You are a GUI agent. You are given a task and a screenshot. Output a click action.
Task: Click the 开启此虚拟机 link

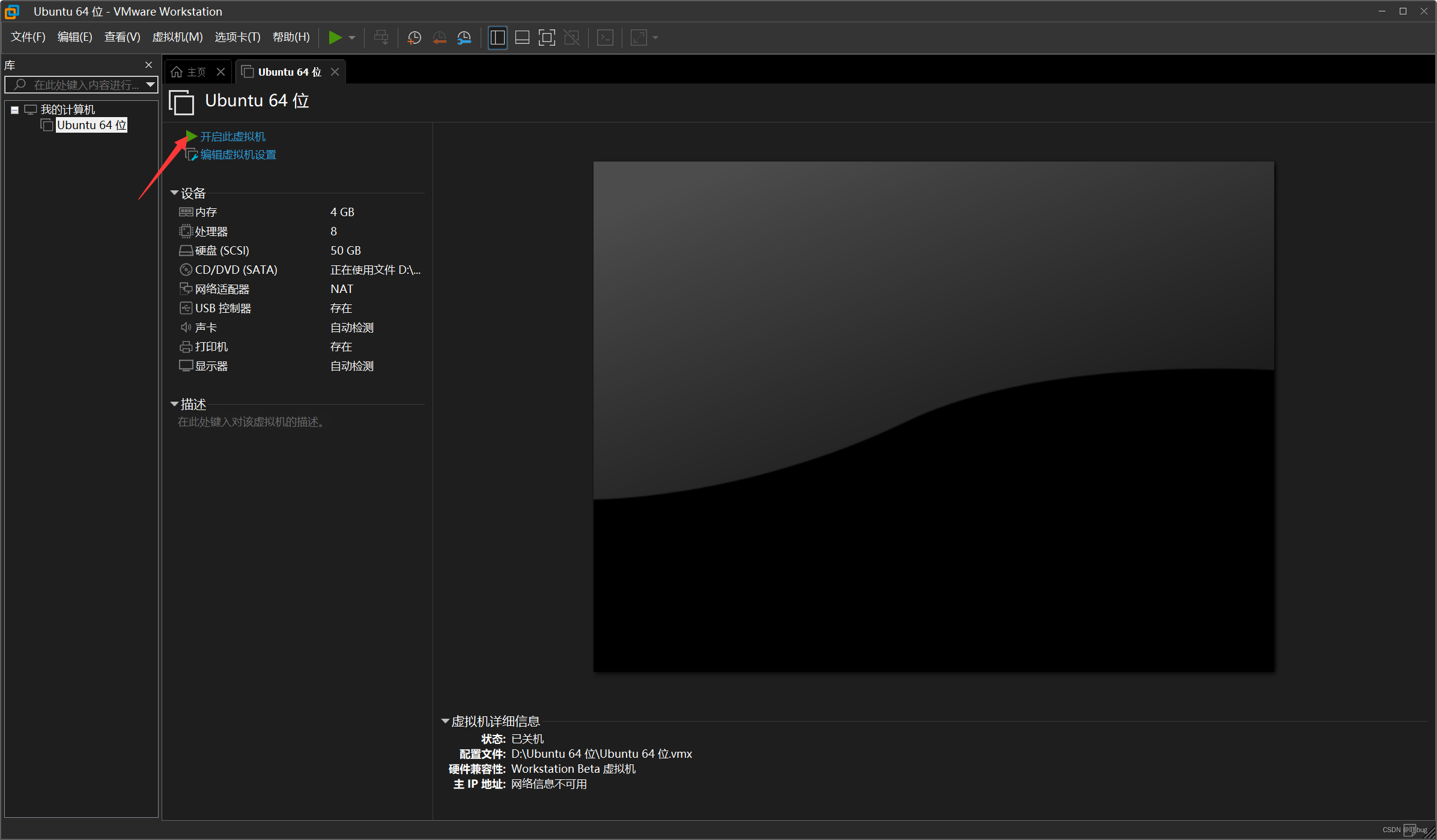232,137
